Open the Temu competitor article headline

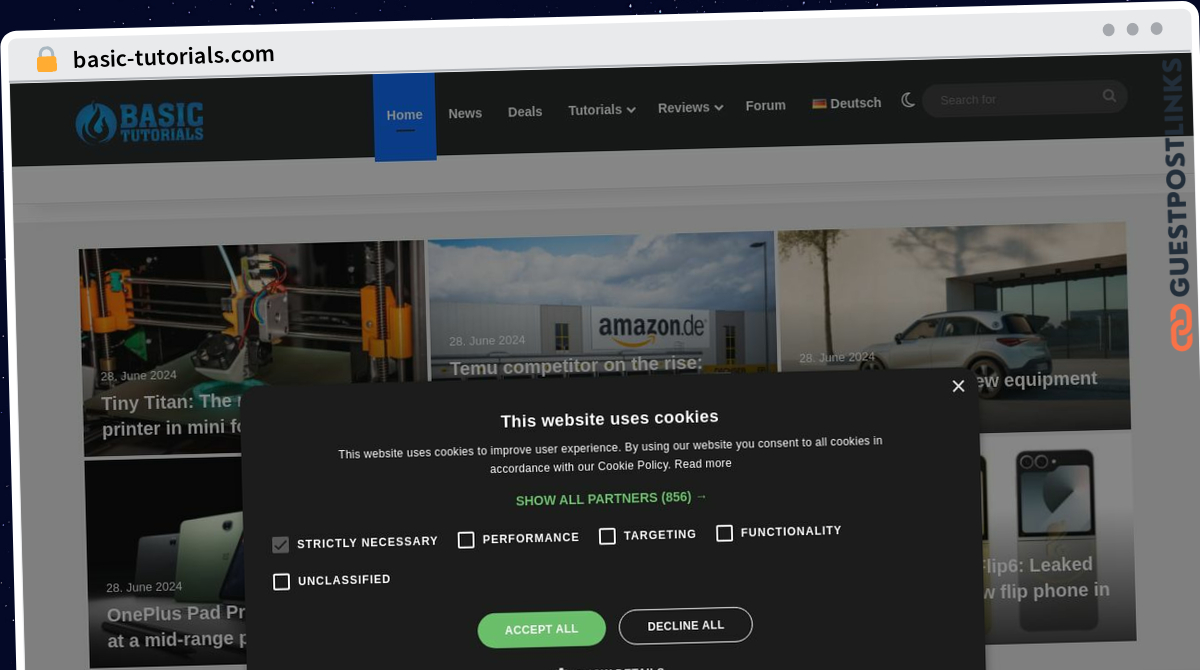(x=576, y=367)
